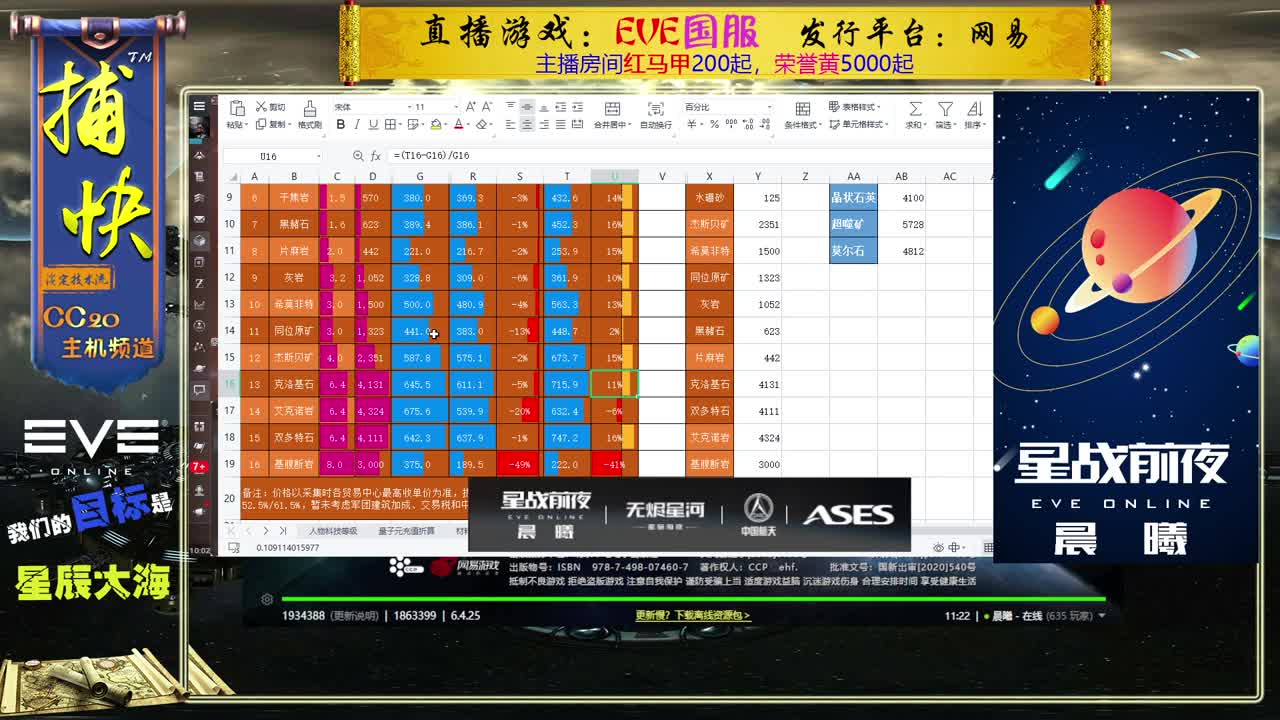Click the Name Box showing U16
The image size is (1280, 720).
pyautogui.click(x=267, y=156)
